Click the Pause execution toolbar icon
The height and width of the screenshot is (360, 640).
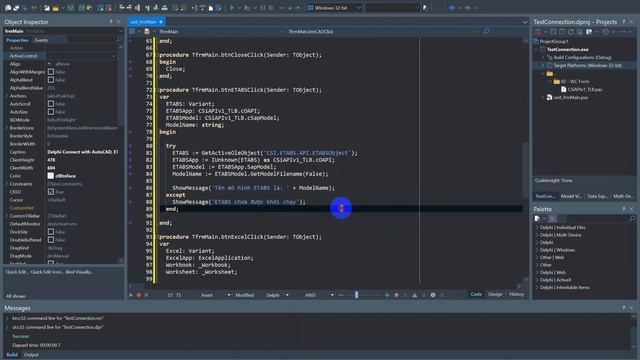click(x=262, y=8)
